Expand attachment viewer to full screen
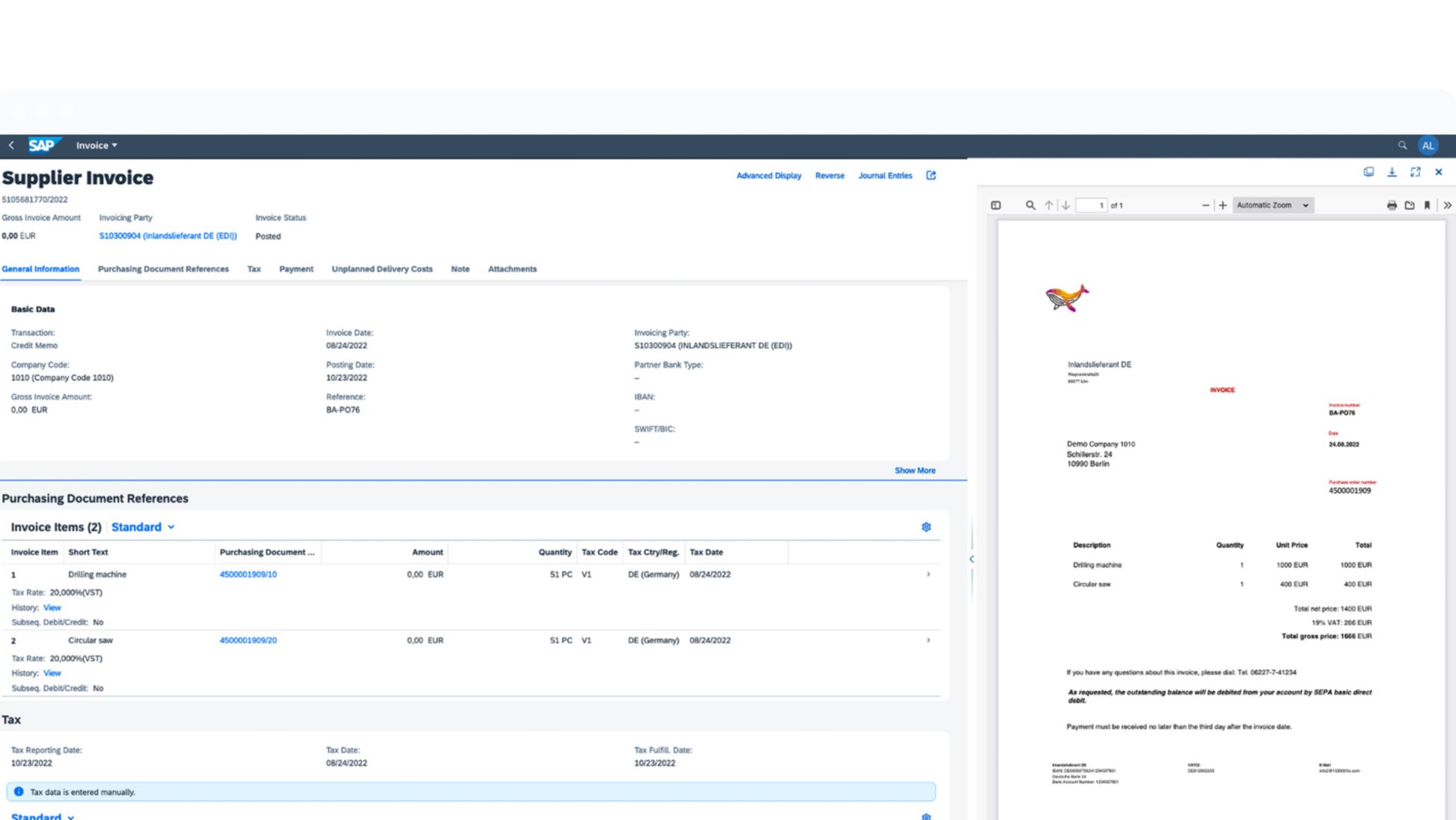Image resolution: width=1456 pixels, height=820 pixels. [x=1415, y=172]
